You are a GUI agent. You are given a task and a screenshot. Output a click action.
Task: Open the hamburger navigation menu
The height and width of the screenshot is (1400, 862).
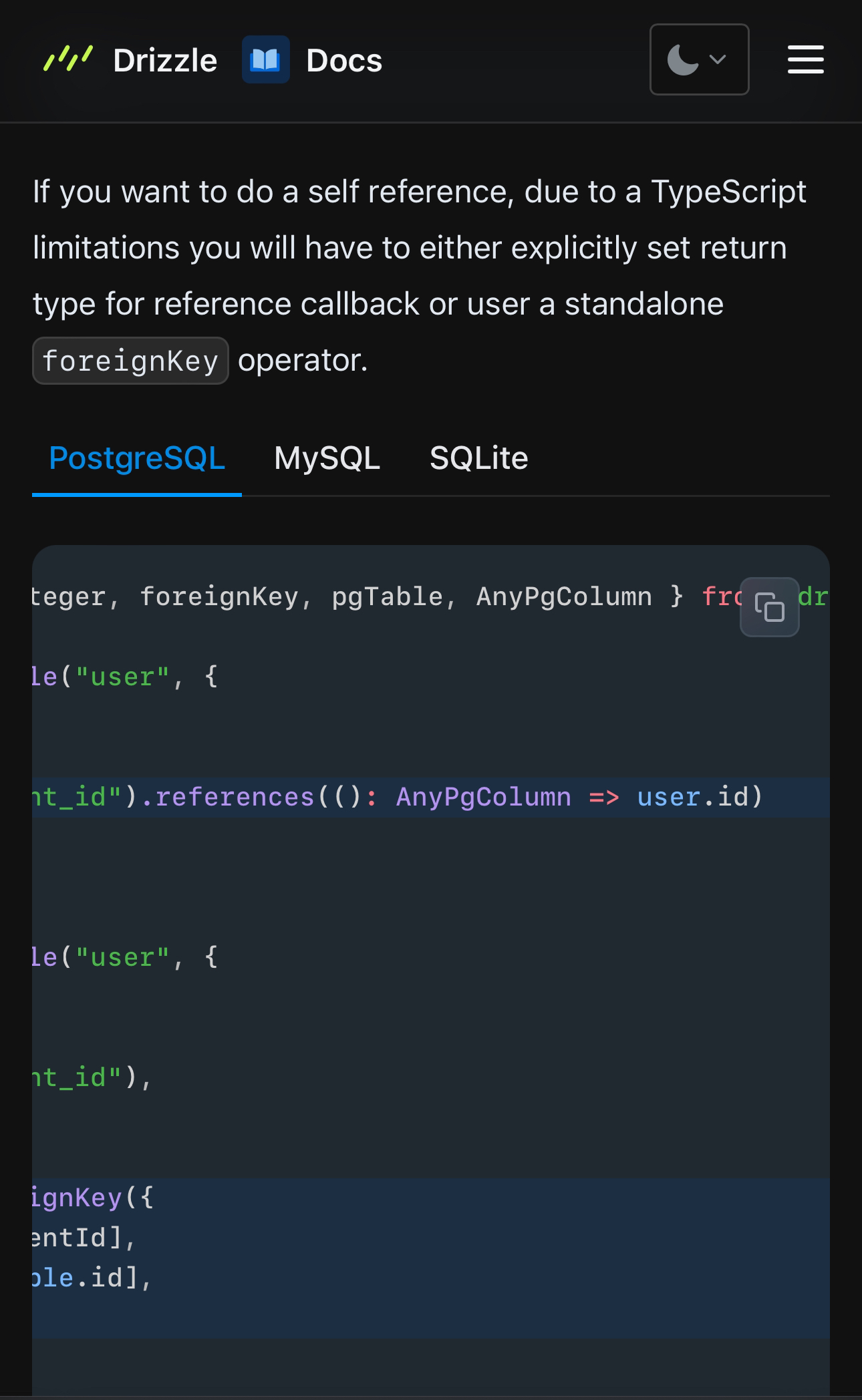coord(805,60)
